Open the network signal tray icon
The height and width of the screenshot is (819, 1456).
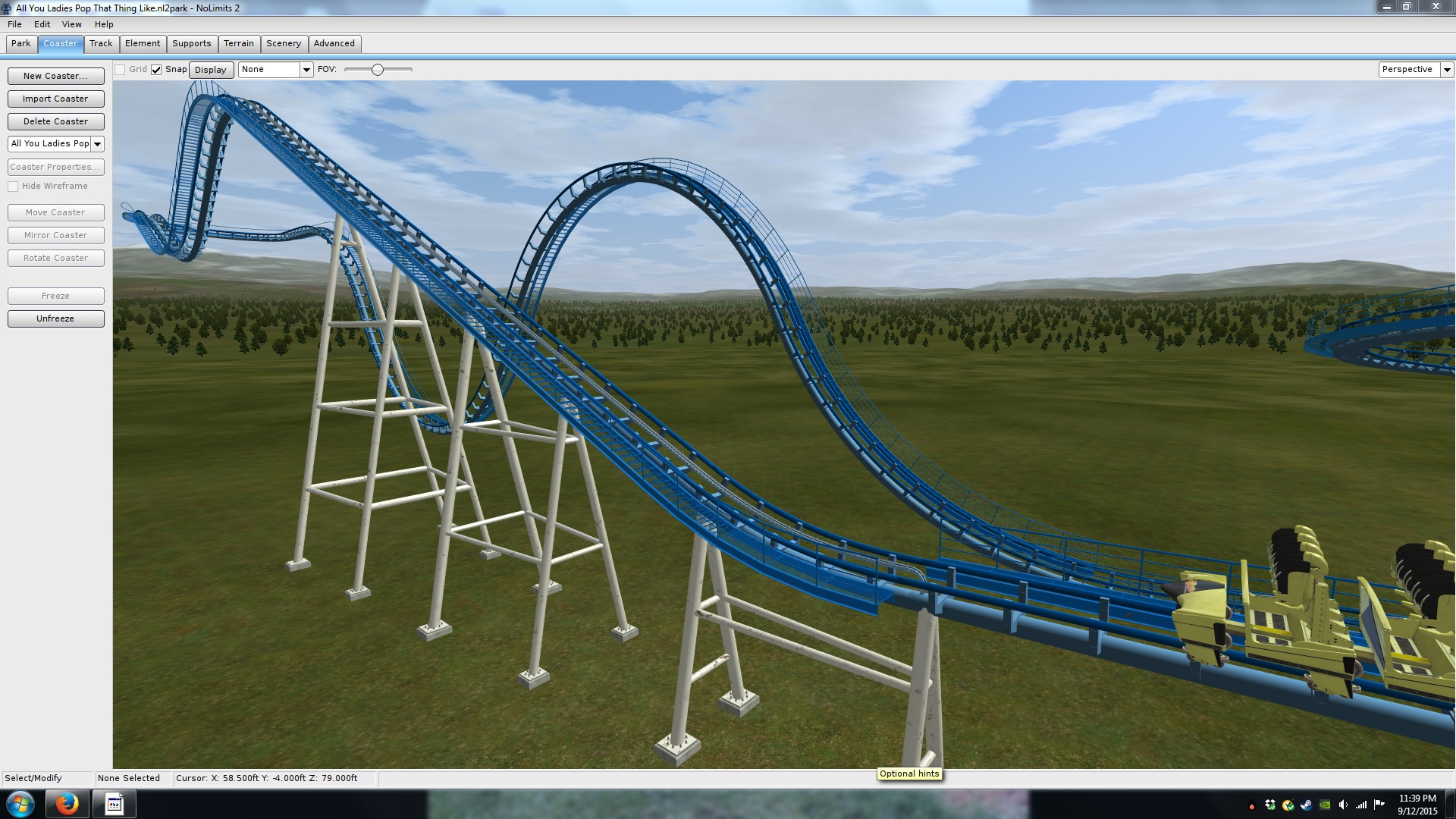(1361, 805)
